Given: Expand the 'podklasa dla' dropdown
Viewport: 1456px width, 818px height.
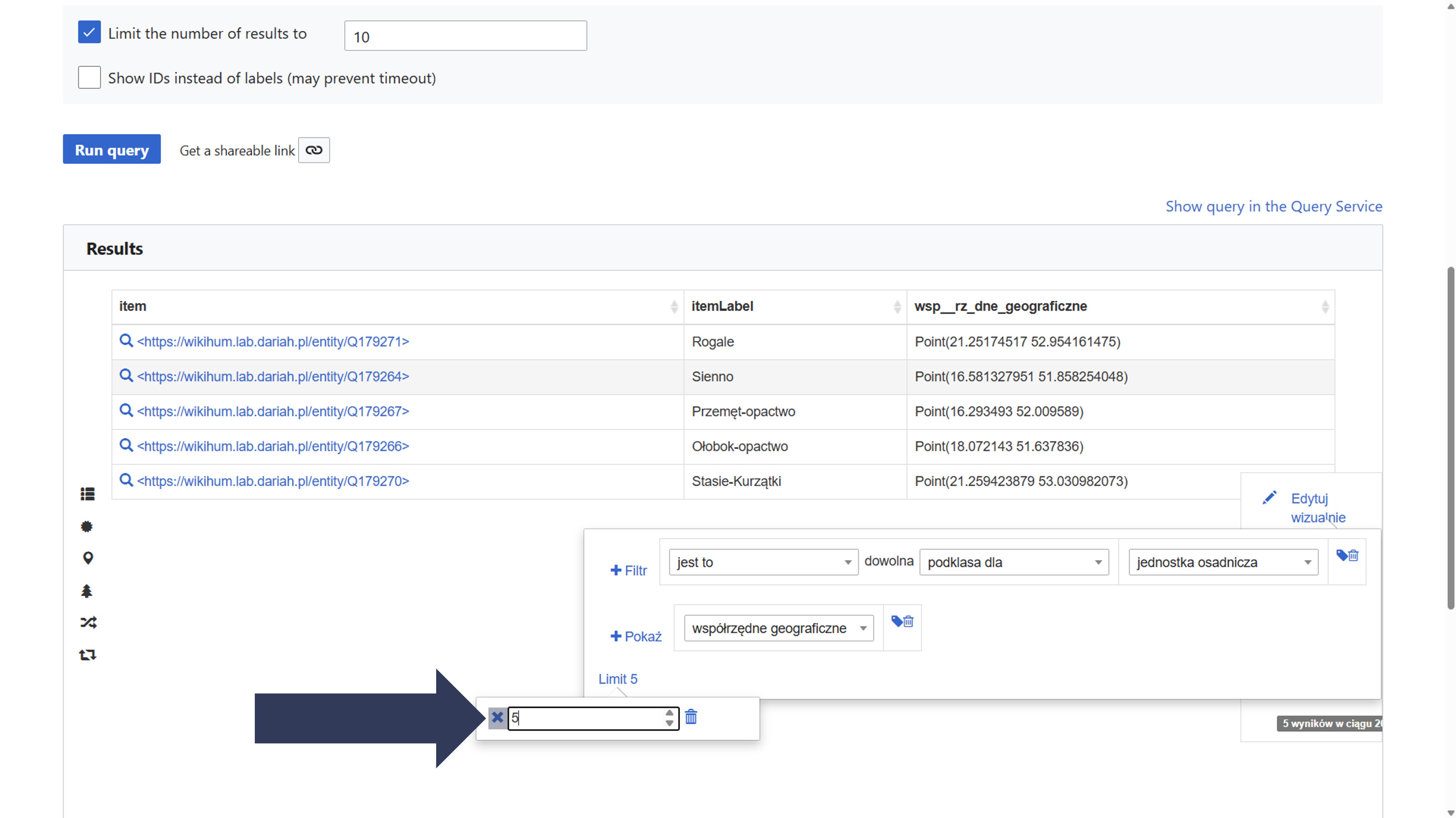Looking at the screenshot, I should coord(1014,562).
